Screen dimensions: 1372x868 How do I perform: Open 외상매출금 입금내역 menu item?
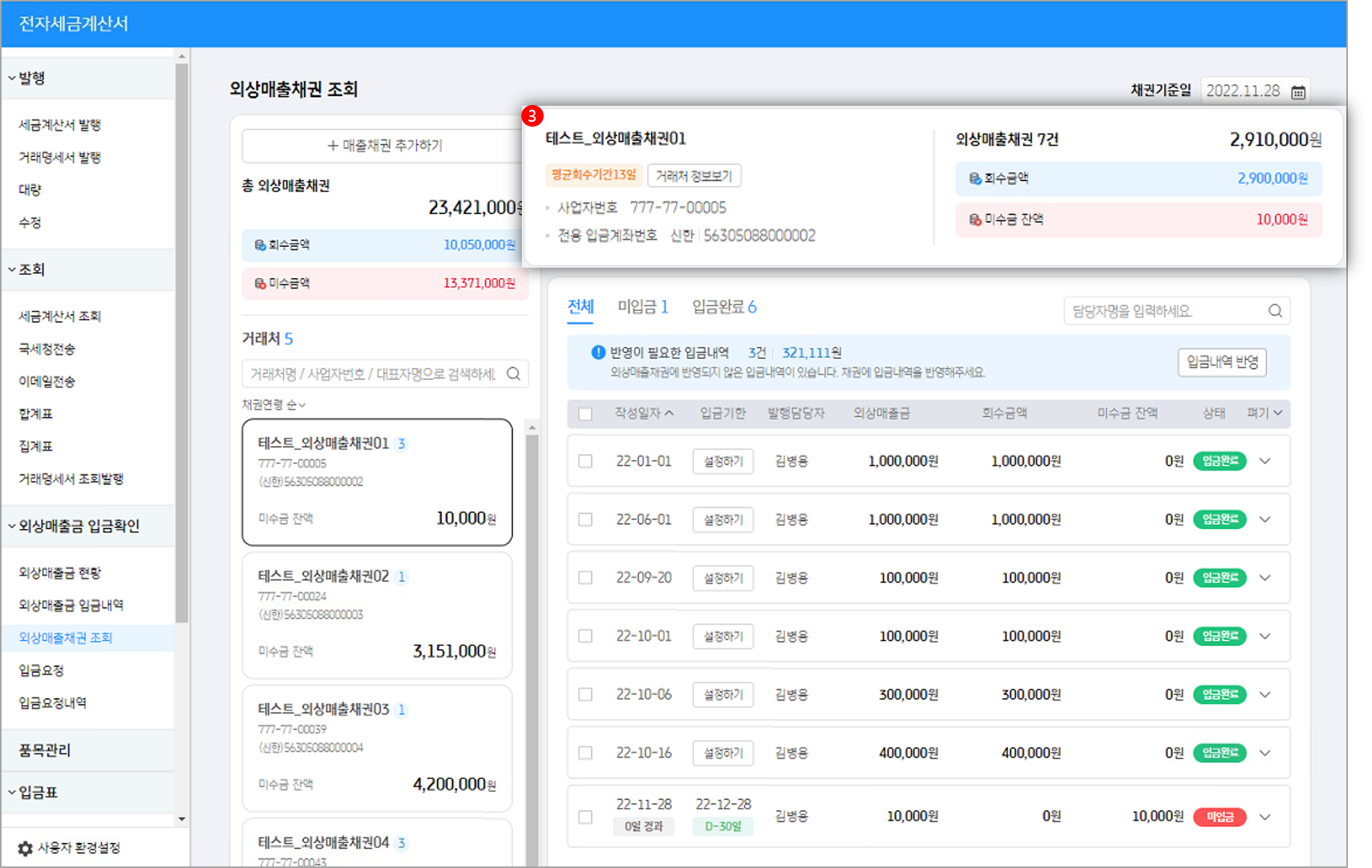coord(71,605)
